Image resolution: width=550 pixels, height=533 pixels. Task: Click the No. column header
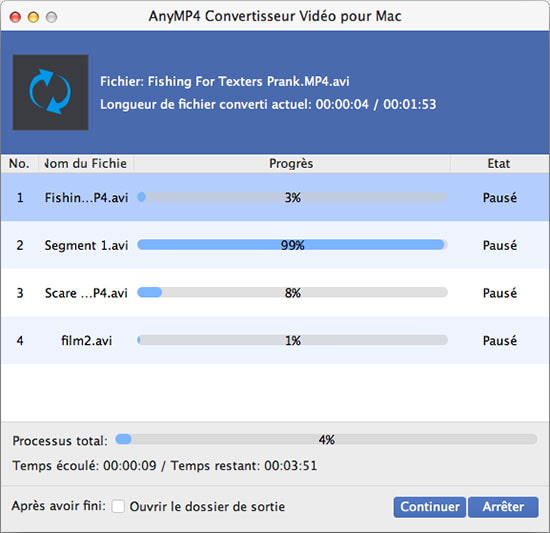19,163
